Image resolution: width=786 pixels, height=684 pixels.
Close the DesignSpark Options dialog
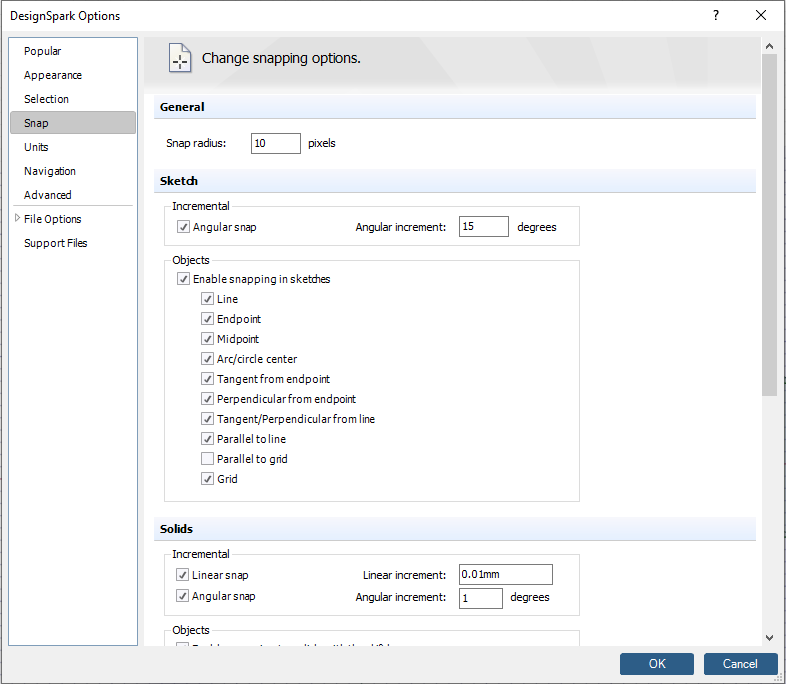(x=760, y=16)
